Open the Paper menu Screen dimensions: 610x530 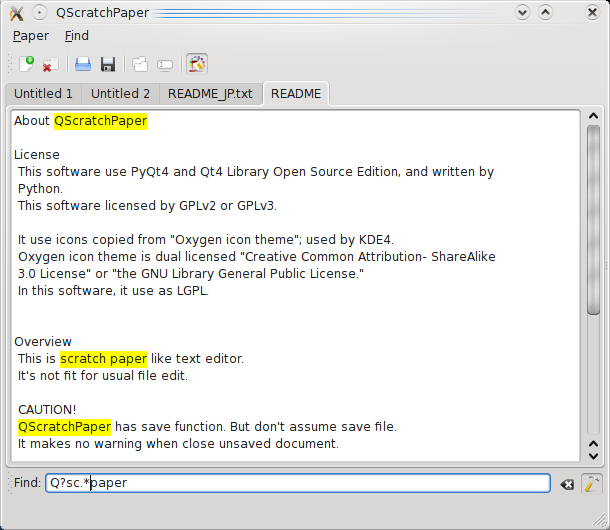click(x=31, y=36)
